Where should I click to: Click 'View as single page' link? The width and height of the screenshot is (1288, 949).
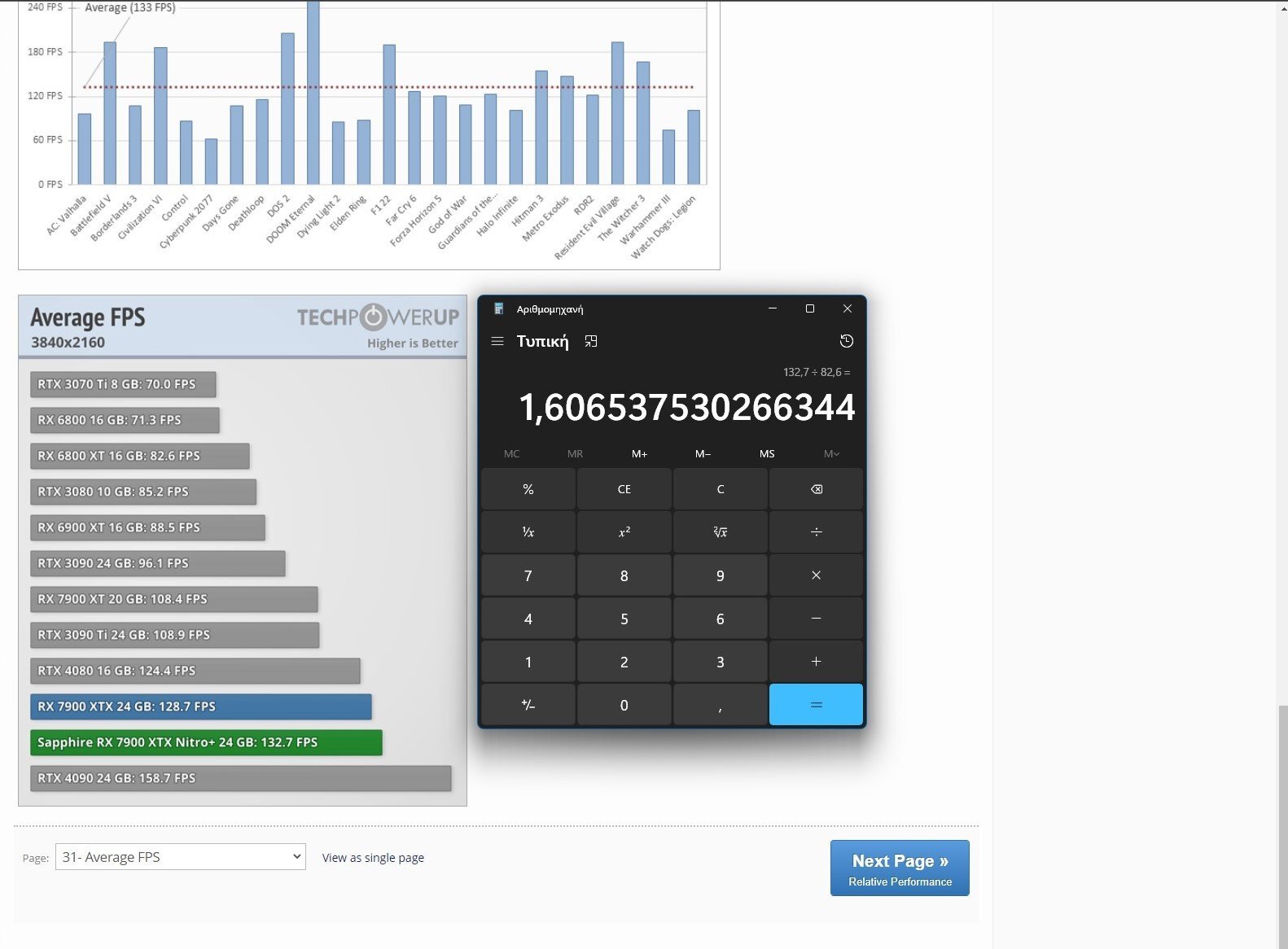click(373, 858)
